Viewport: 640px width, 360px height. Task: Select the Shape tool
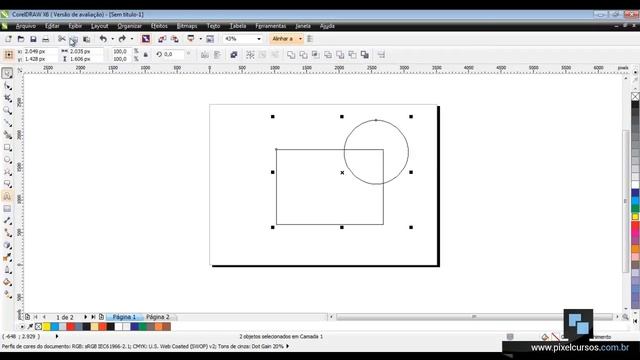pyautogui.click(x=7, y=86)
